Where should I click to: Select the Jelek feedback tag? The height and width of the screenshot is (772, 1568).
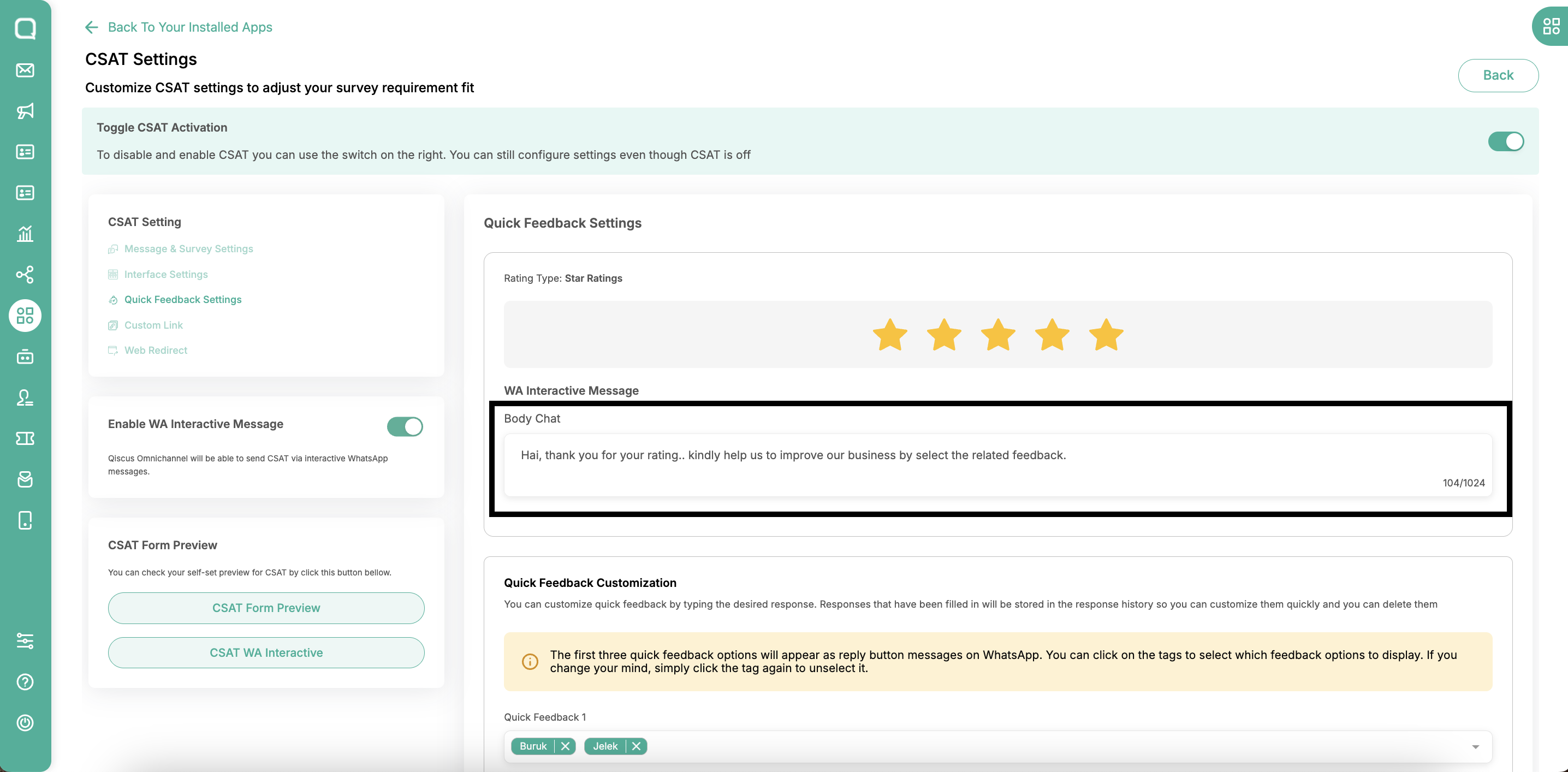(604, 746)
